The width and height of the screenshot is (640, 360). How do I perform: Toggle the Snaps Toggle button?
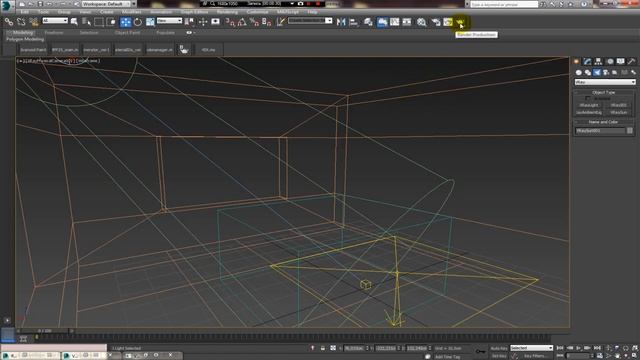230,22
